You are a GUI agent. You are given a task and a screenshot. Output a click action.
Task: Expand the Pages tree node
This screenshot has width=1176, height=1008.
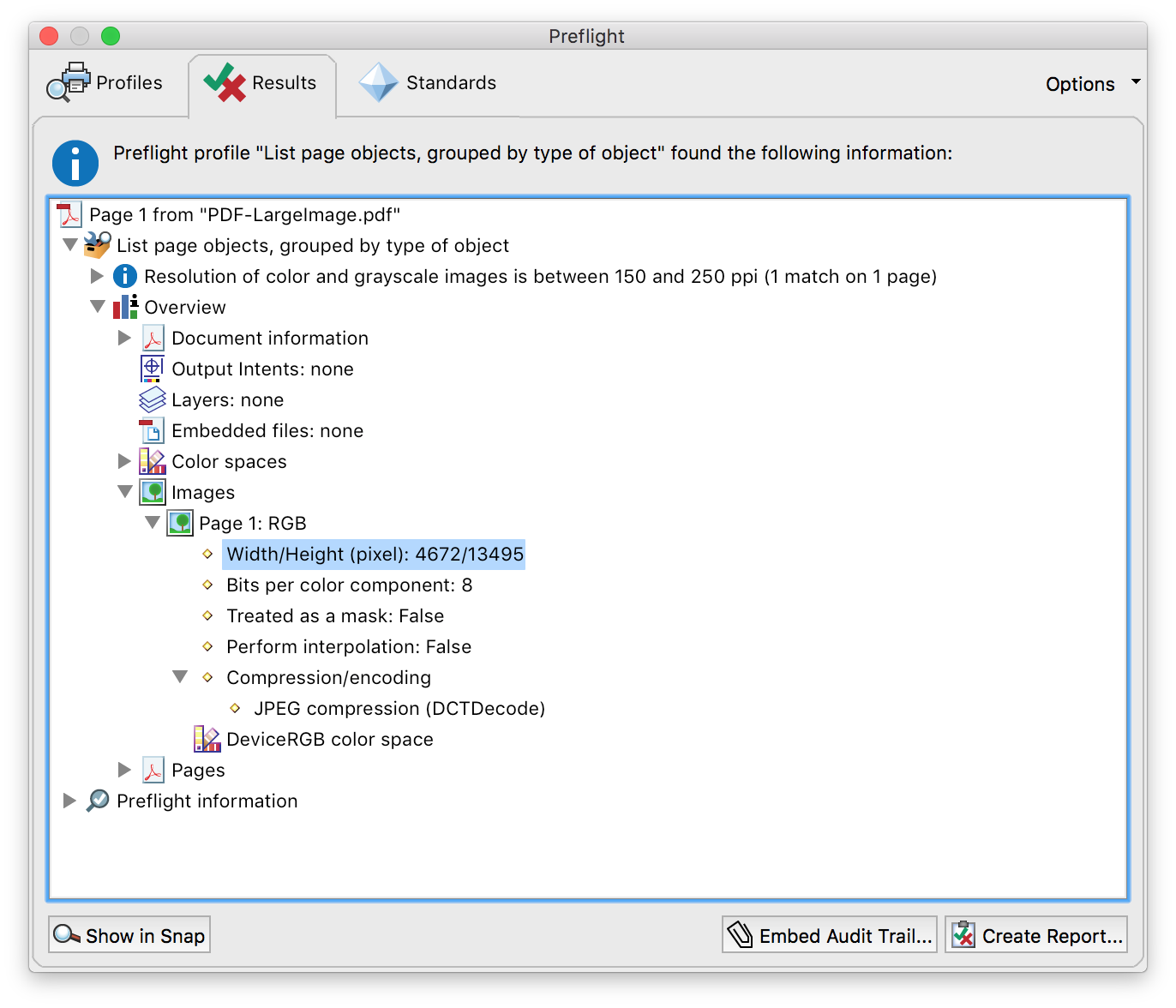(124, 770)
